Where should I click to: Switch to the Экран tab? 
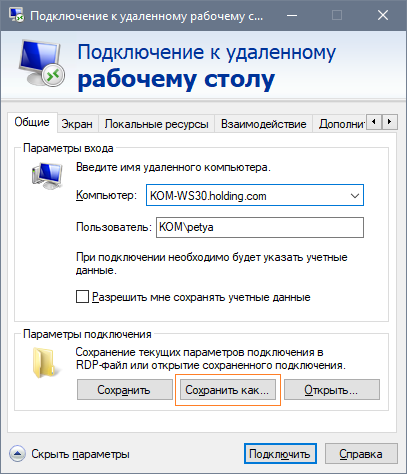click(x=77, y=124)
